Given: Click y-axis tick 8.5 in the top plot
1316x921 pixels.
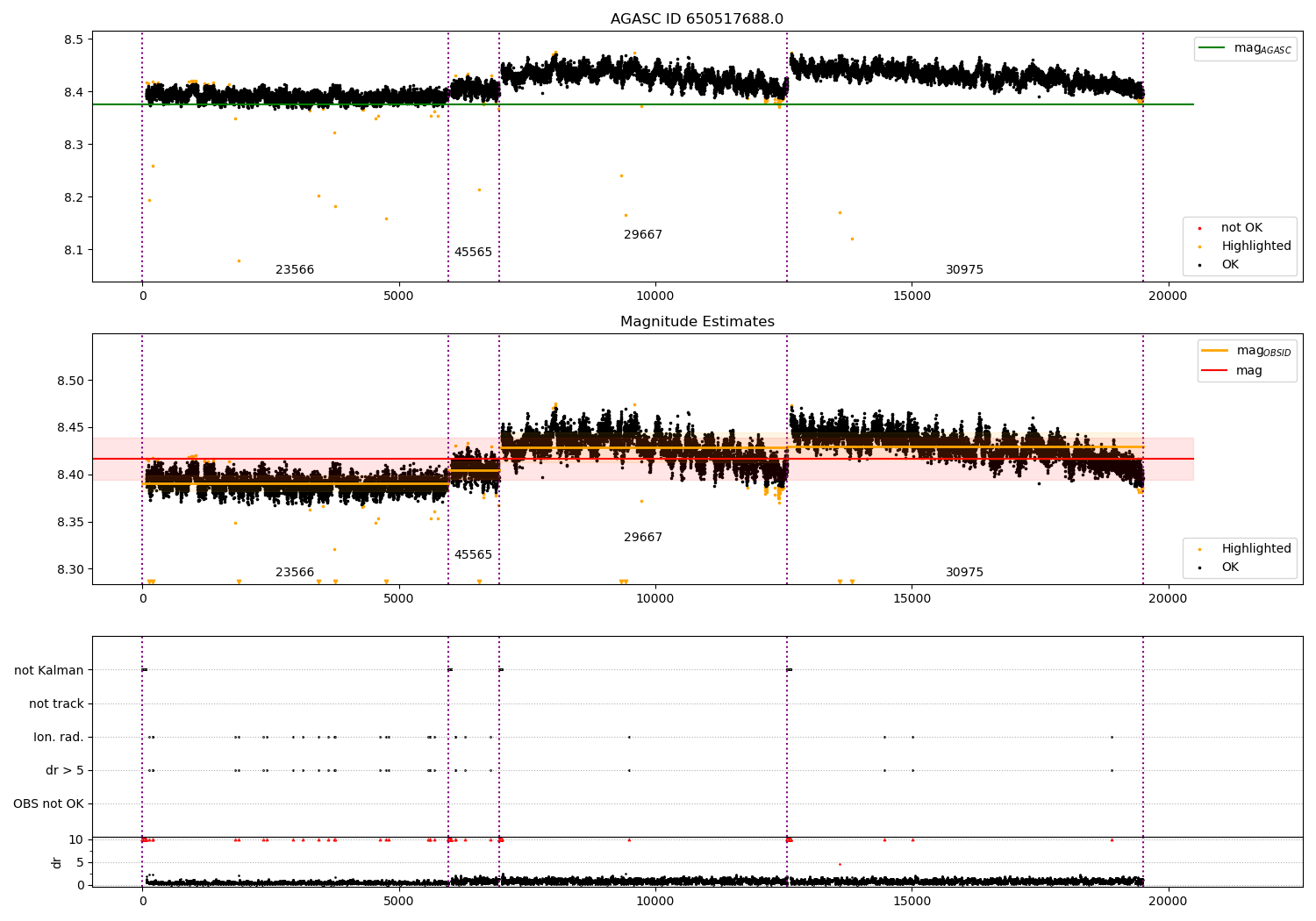Looking at the screenshot, I should point(74,40).
